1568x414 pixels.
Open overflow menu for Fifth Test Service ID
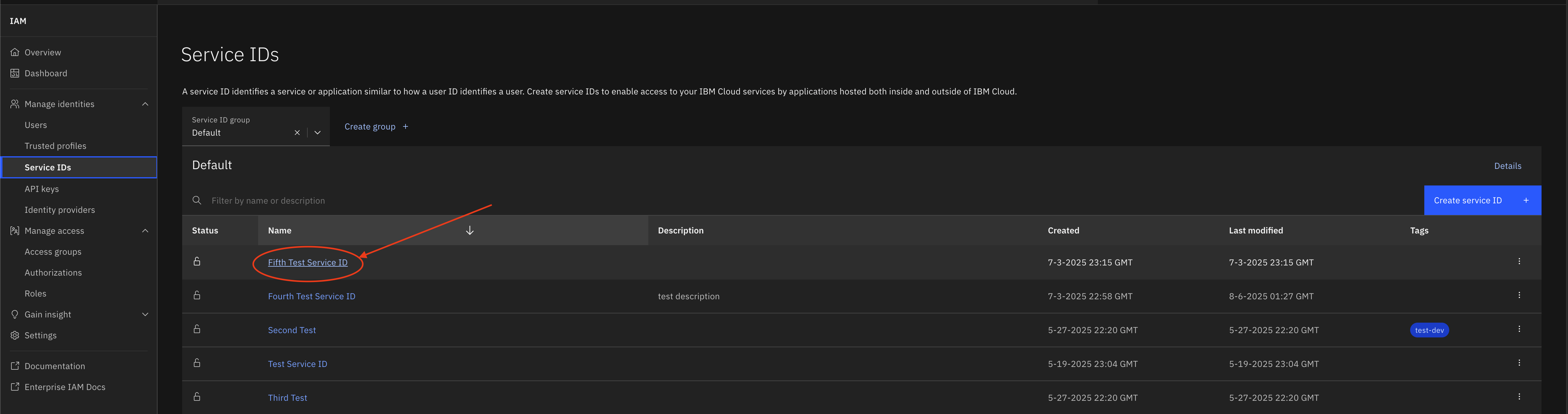point(1519,261)
